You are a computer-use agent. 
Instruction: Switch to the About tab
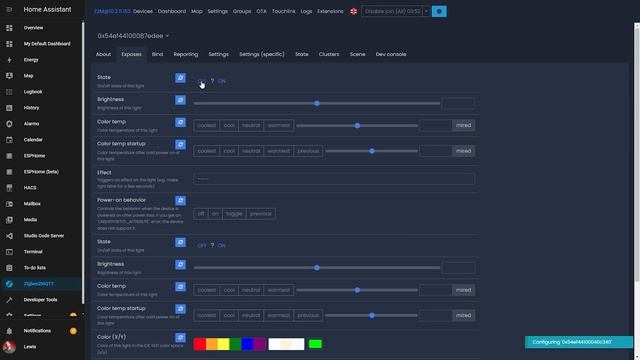(x=103, y=54)
